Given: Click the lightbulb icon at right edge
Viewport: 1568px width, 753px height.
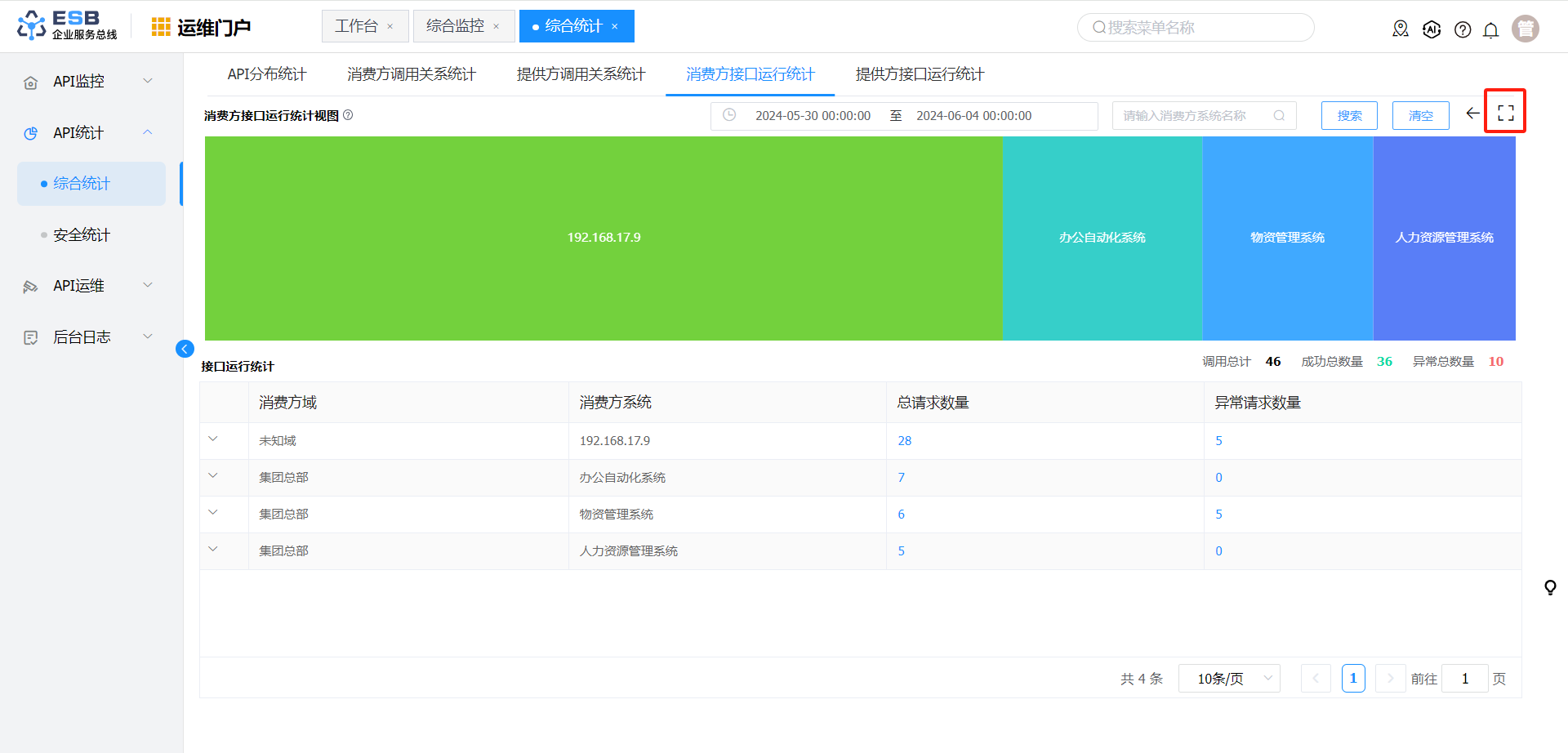Looking at the screenshot, I should [x=1550, y=587].
